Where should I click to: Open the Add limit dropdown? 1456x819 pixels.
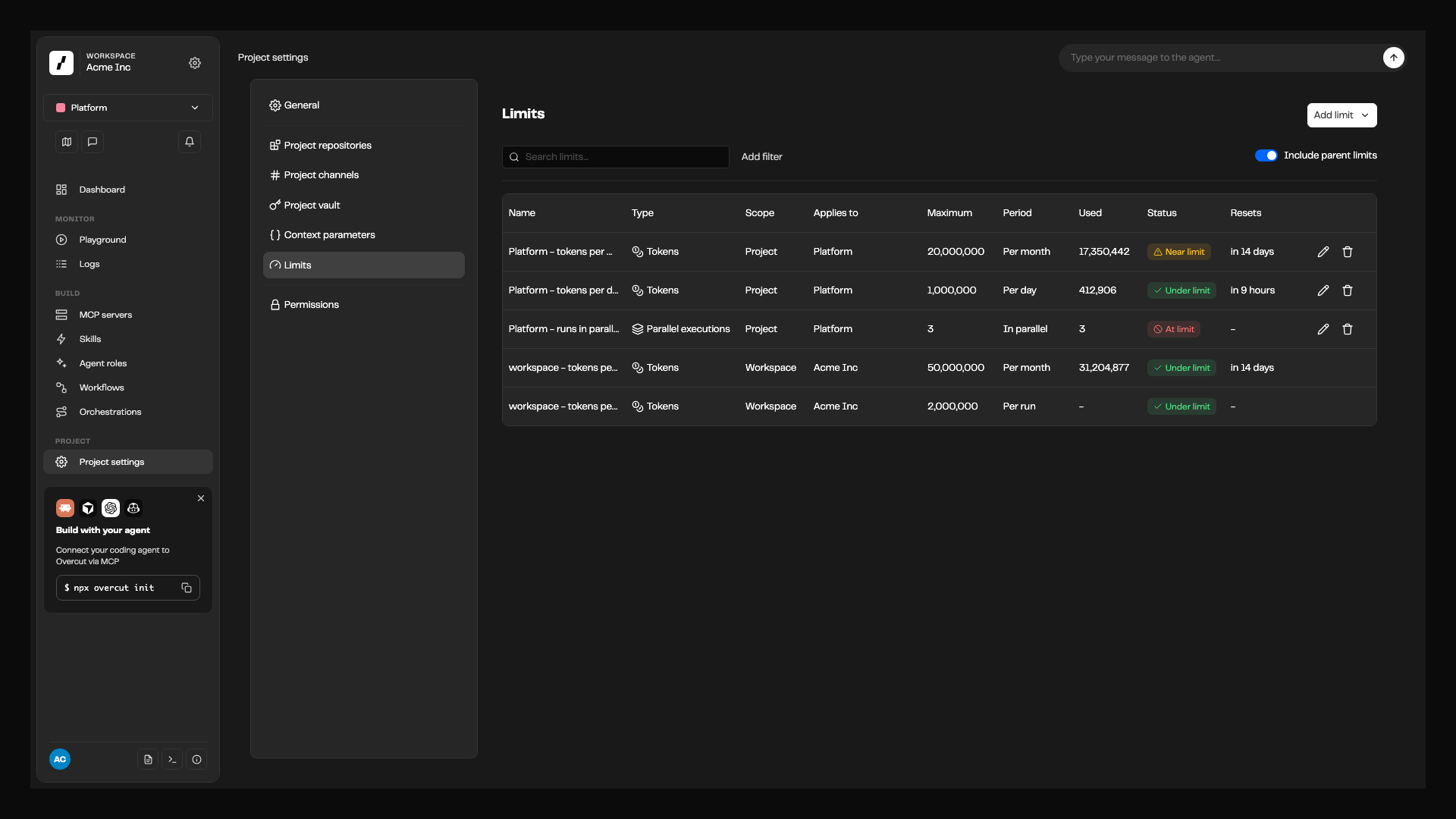(x=1341, y=115)
